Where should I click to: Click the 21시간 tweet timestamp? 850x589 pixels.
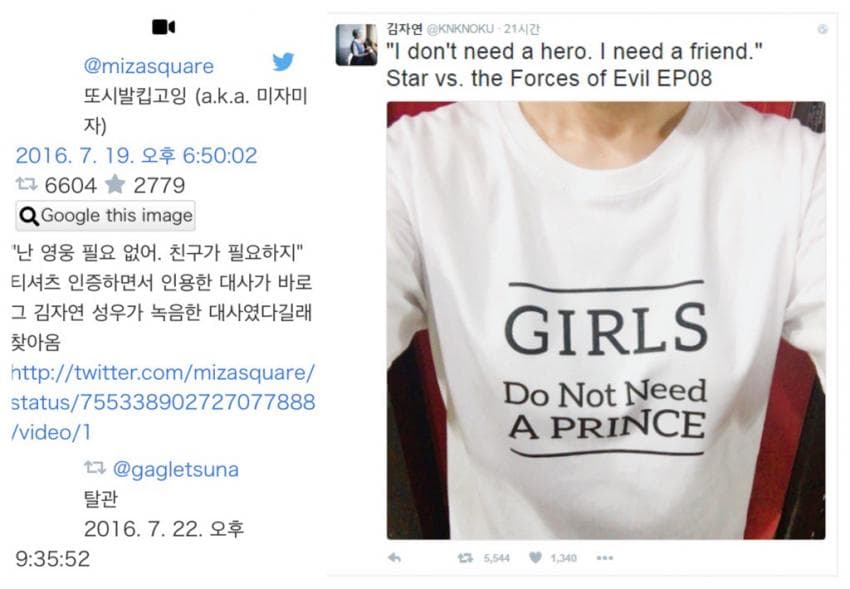click(521, 29)
